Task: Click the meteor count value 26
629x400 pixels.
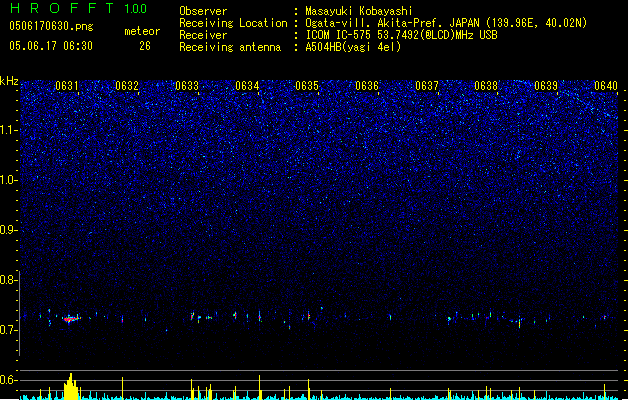Action: [x=145, y=46]
